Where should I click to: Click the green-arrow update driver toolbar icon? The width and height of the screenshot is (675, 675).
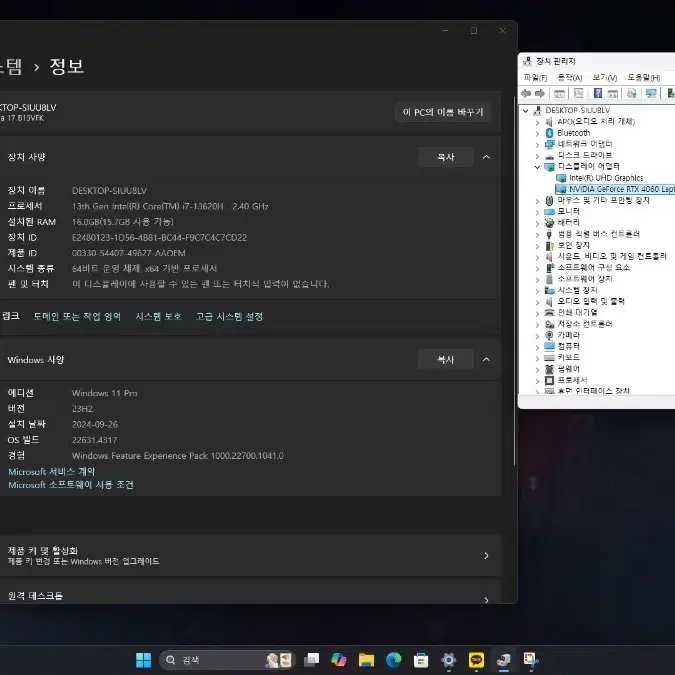pyautogui.click(x=632, y=93)
